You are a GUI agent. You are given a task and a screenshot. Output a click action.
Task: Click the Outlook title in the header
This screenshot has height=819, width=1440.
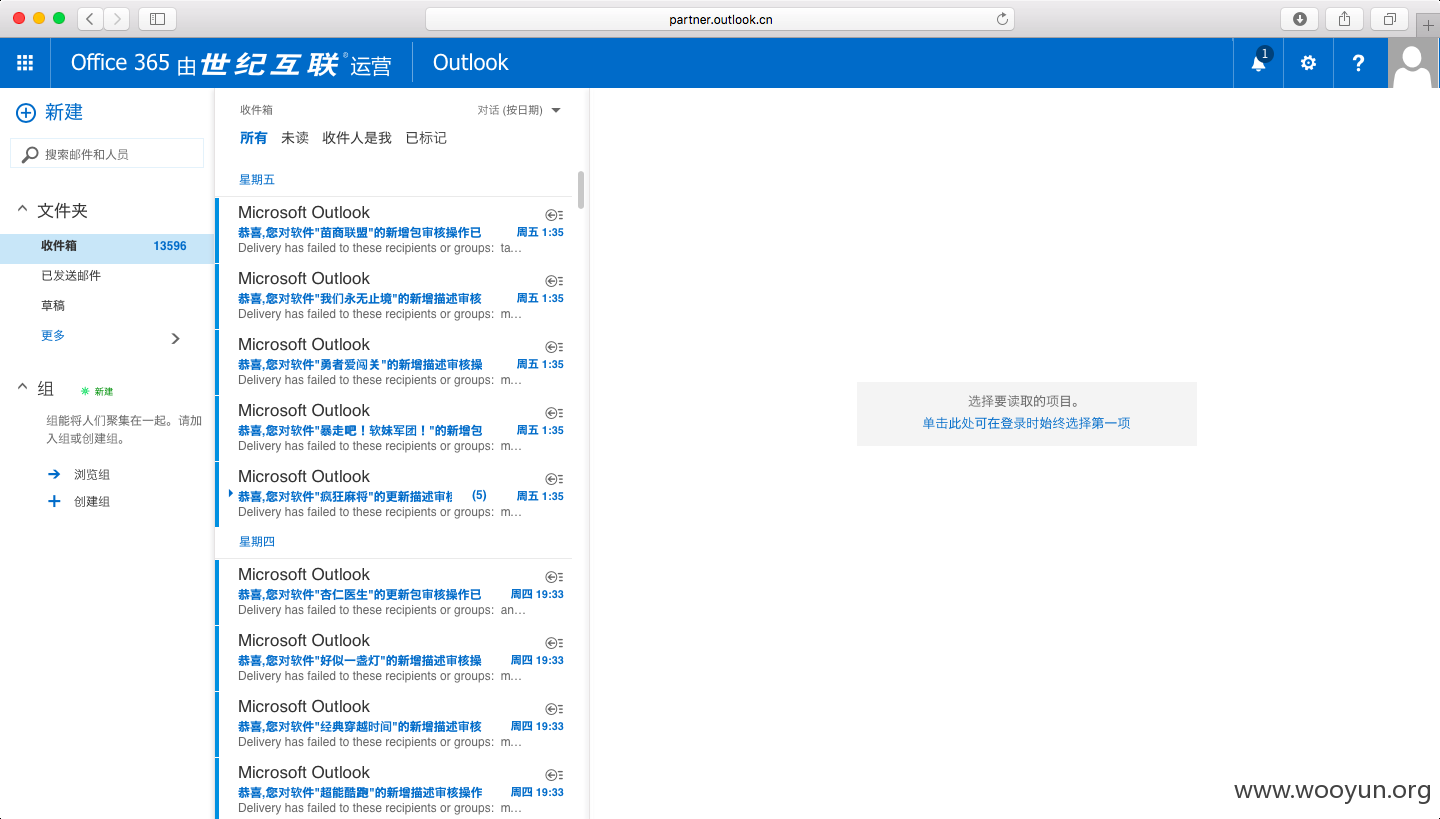point(470,62)
